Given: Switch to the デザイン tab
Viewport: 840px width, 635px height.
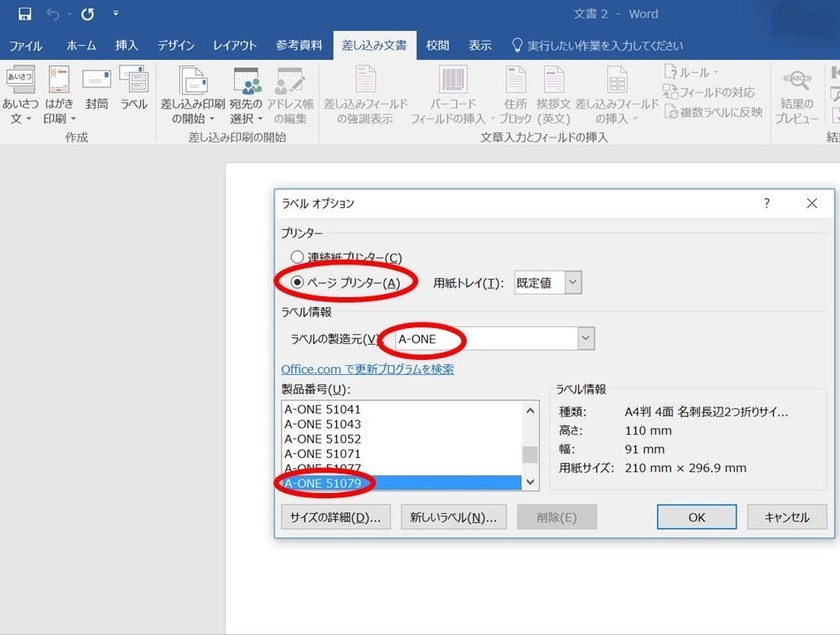Looking at the screenshot, I should point(176,46).
